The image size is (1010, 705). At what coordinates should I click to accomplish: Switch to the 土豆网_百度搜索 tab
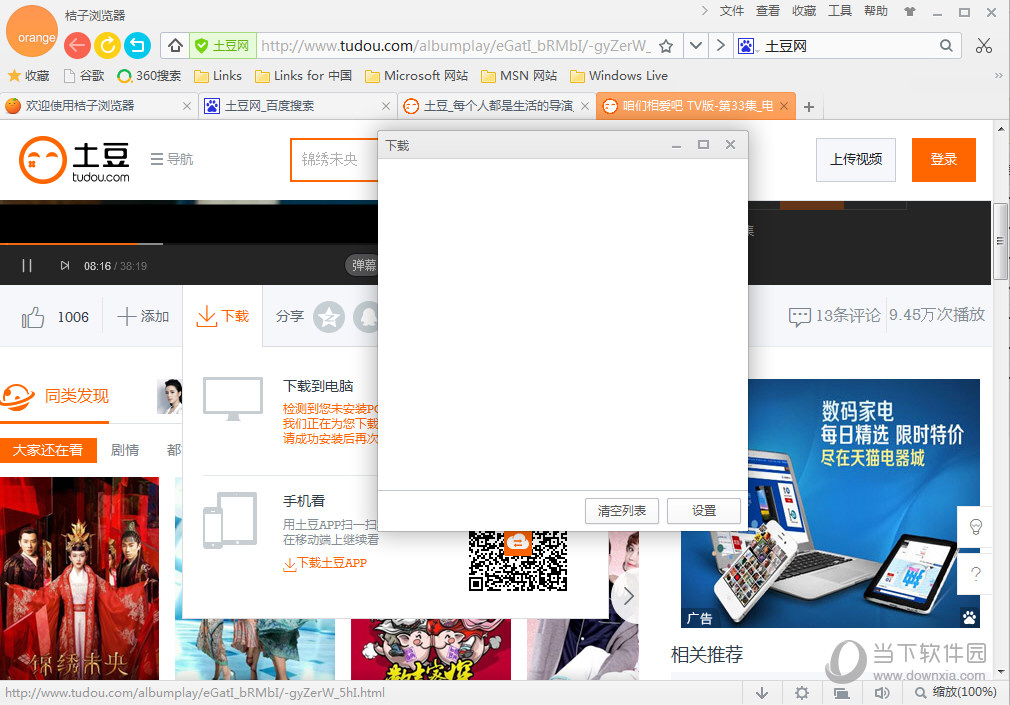click(290, 104)
